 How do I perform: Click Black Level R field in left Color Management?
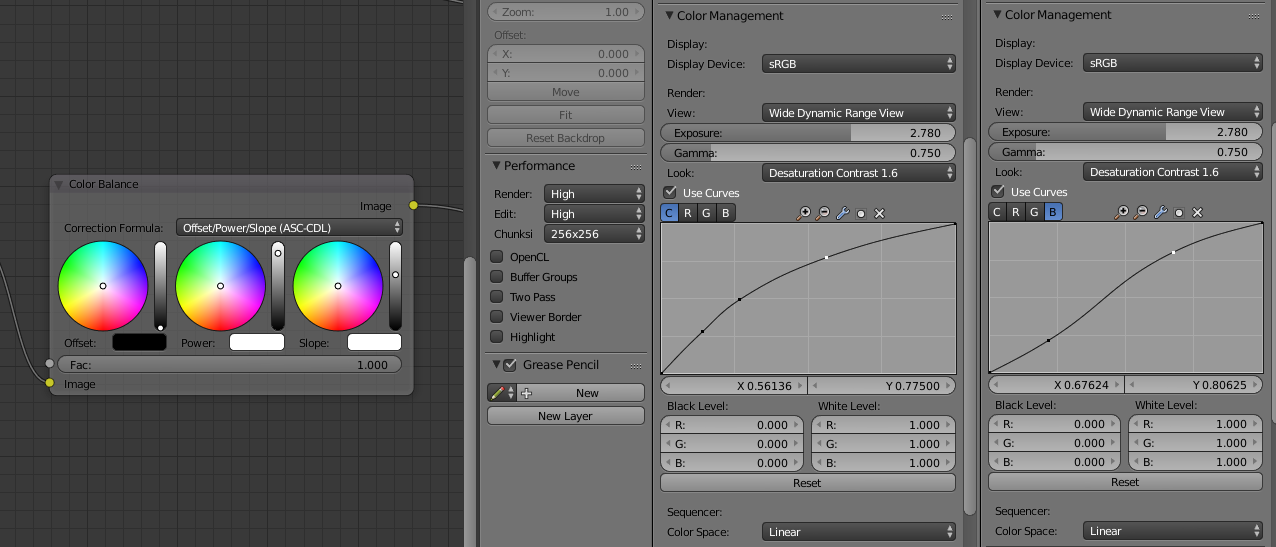(732, 425)
